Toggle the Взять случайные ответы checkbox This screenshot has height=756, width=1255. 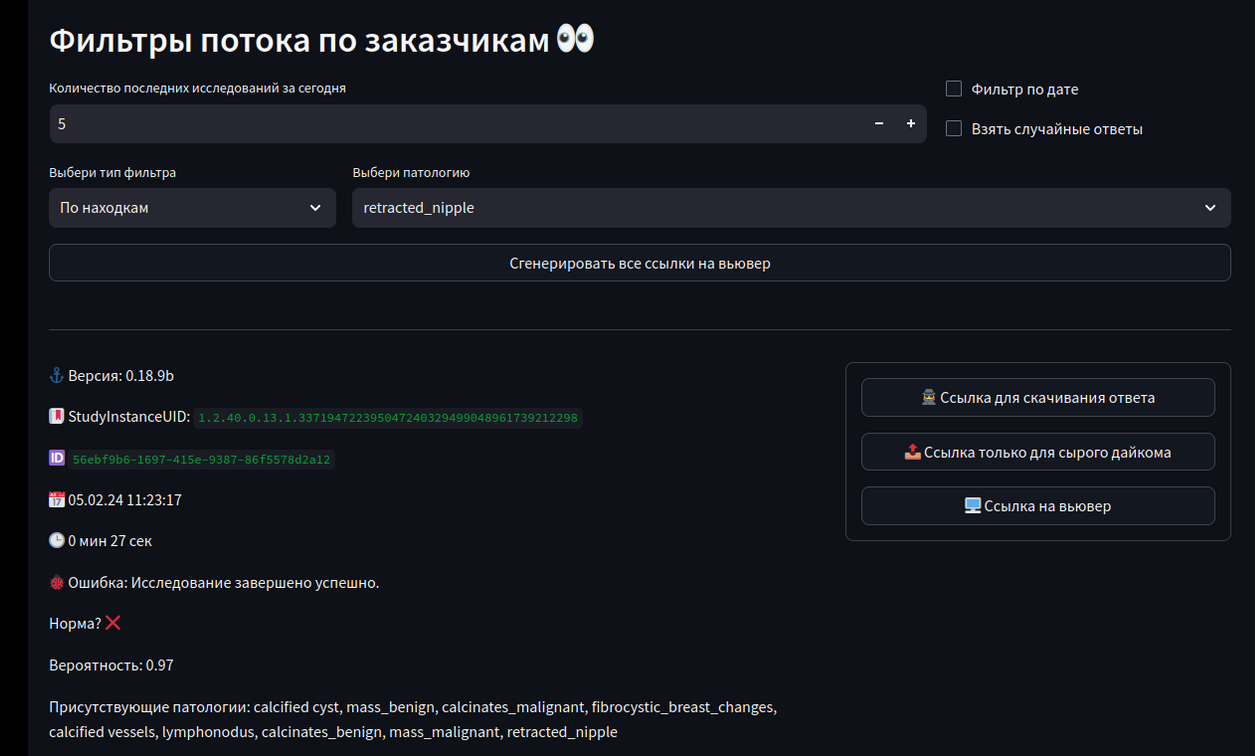954,129
